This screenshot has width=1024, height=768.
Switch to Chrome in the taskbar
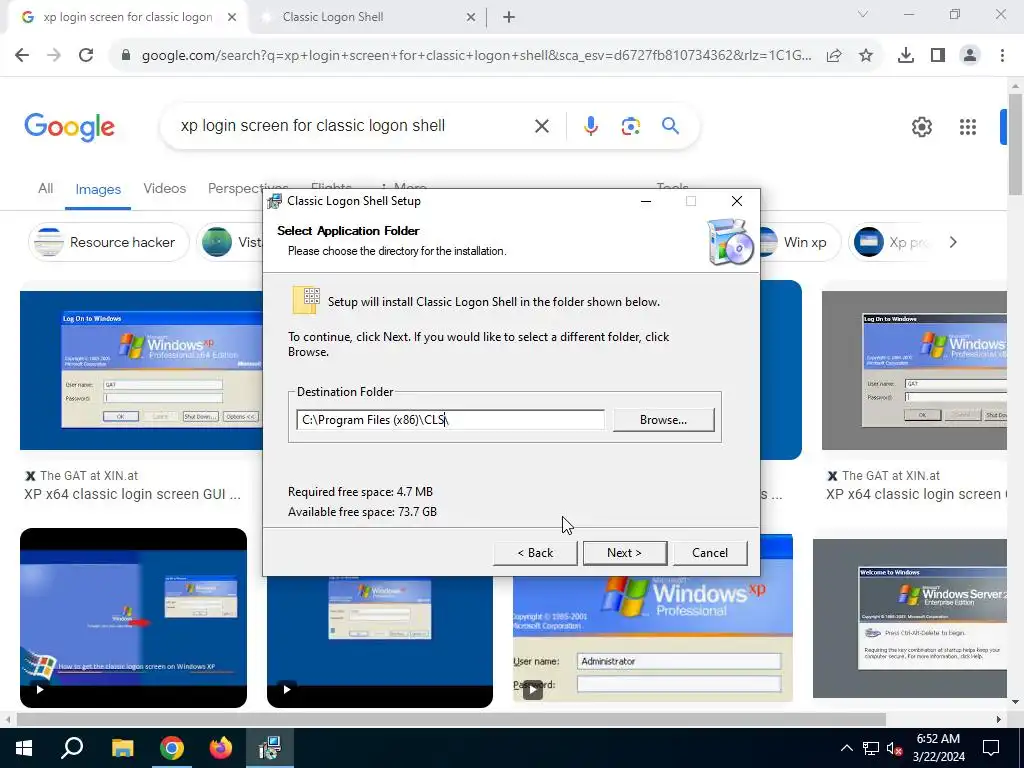pyautogui.click(x=172, y=748)
